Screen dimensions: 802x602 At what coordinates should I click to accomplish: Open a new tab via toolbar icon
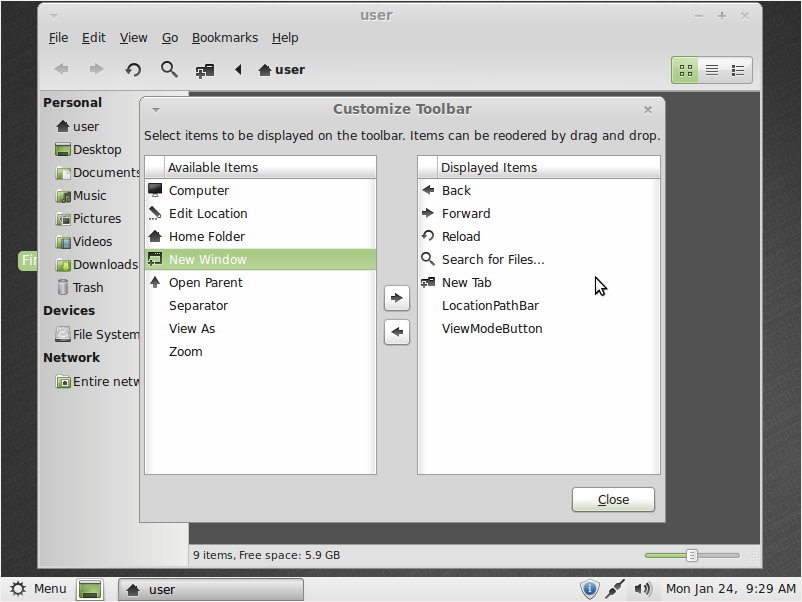click(205, 70)
